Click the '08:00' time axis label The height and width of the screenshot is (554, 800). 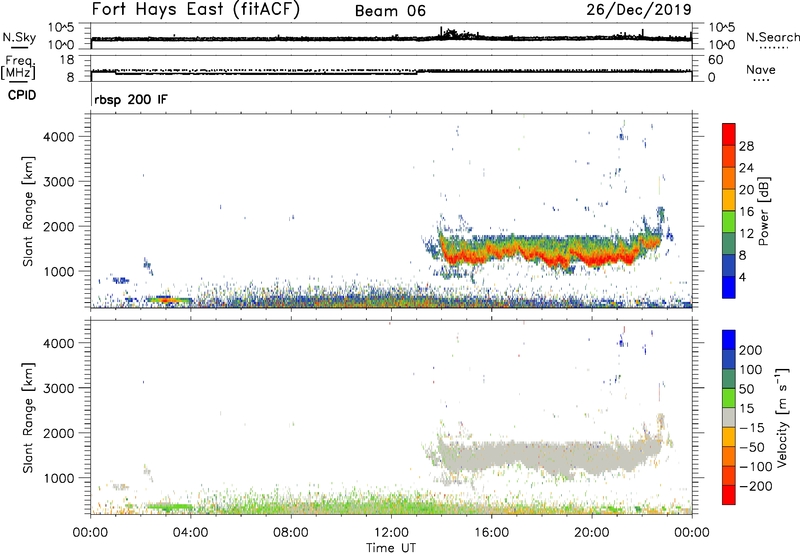[x=291, y=533]
